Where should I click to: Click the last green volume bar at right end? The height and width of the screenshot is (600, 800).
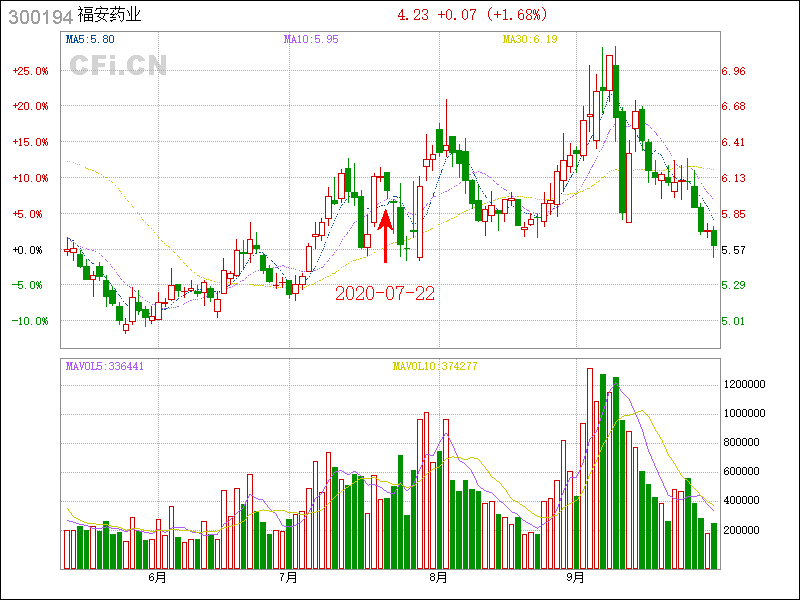[x=714, y=546]
